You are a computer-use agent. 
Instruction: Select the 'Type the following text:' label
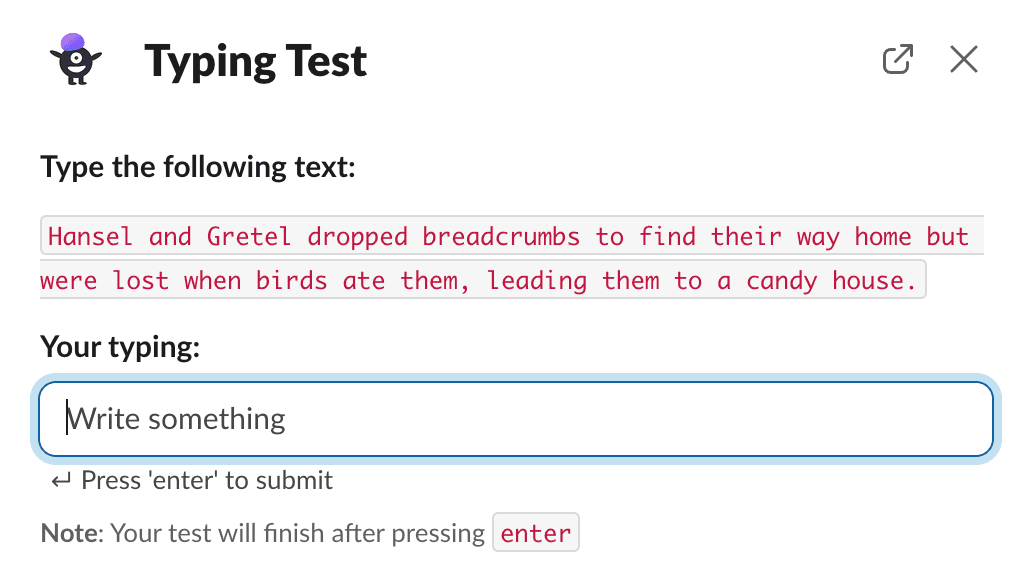coord(198,167)
